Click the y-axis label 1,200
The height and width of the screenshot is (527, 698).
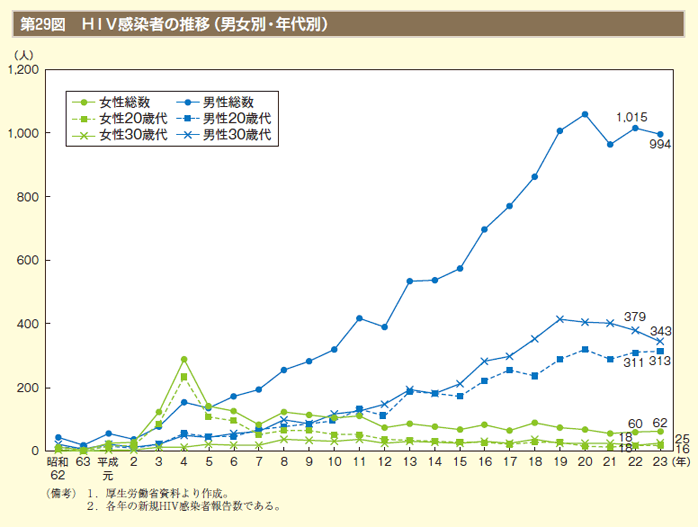coord(24,70)
